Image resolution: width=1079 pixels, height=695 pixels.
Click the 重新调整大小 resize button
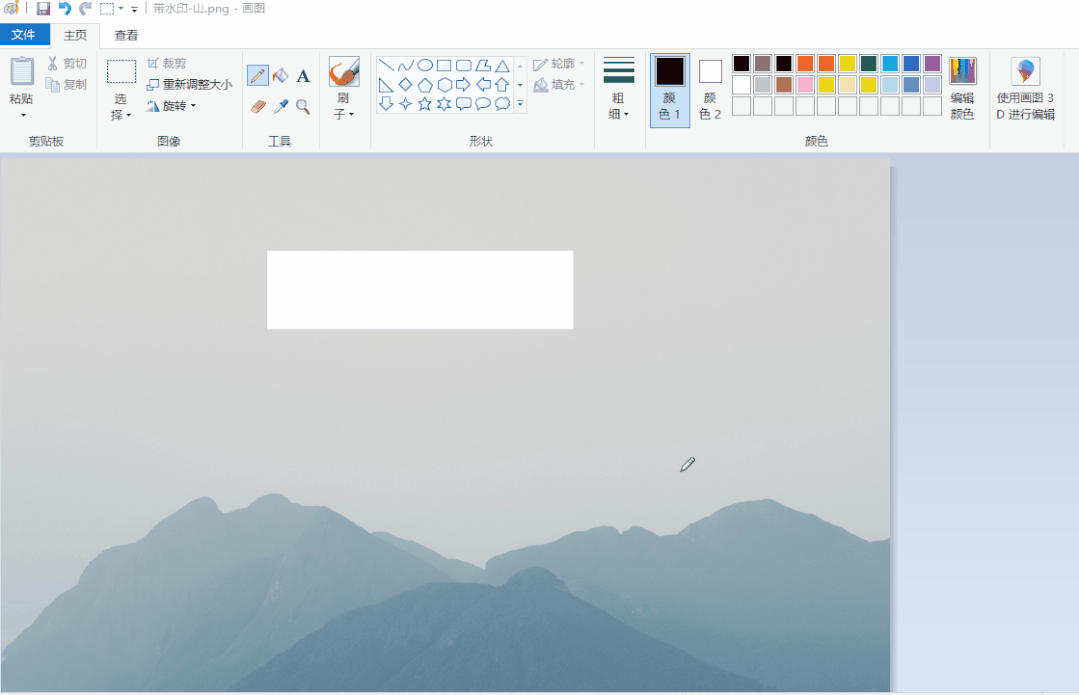pos(190,85)
